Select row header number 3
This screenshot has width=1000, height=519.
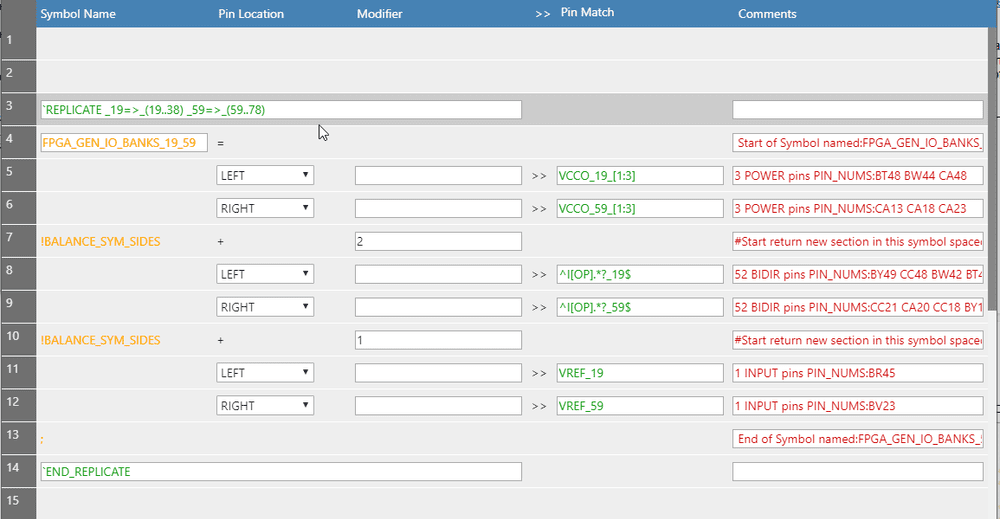click(x=18, y=109)
